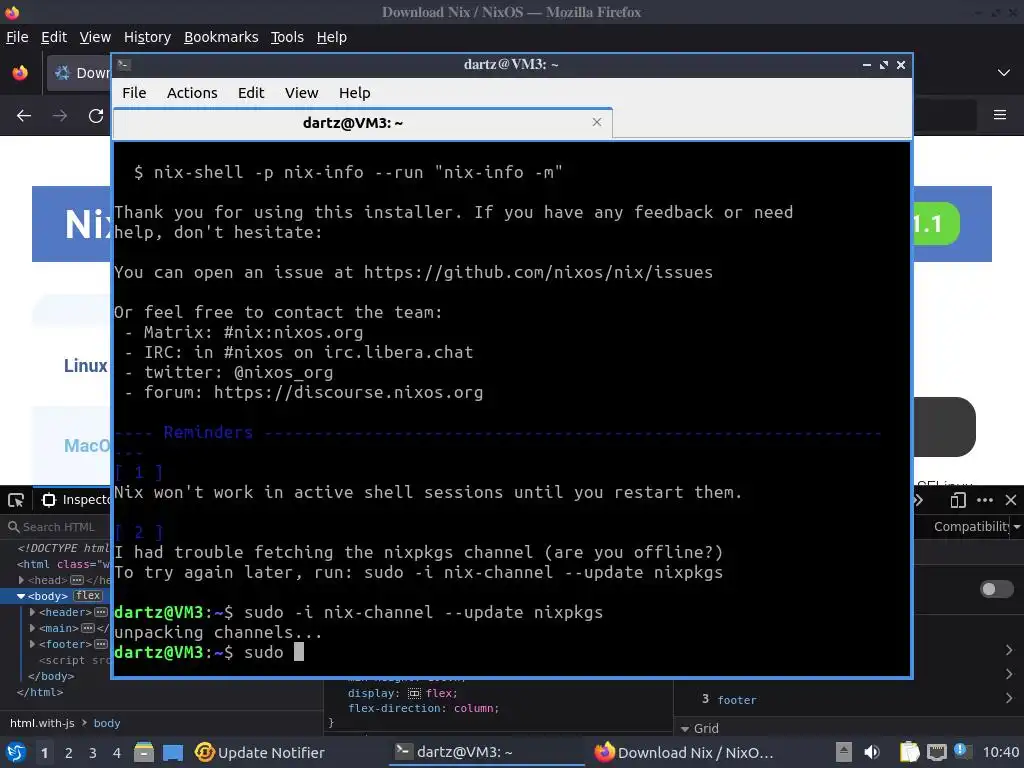Expand the main node in Inspector

point(33,628)
